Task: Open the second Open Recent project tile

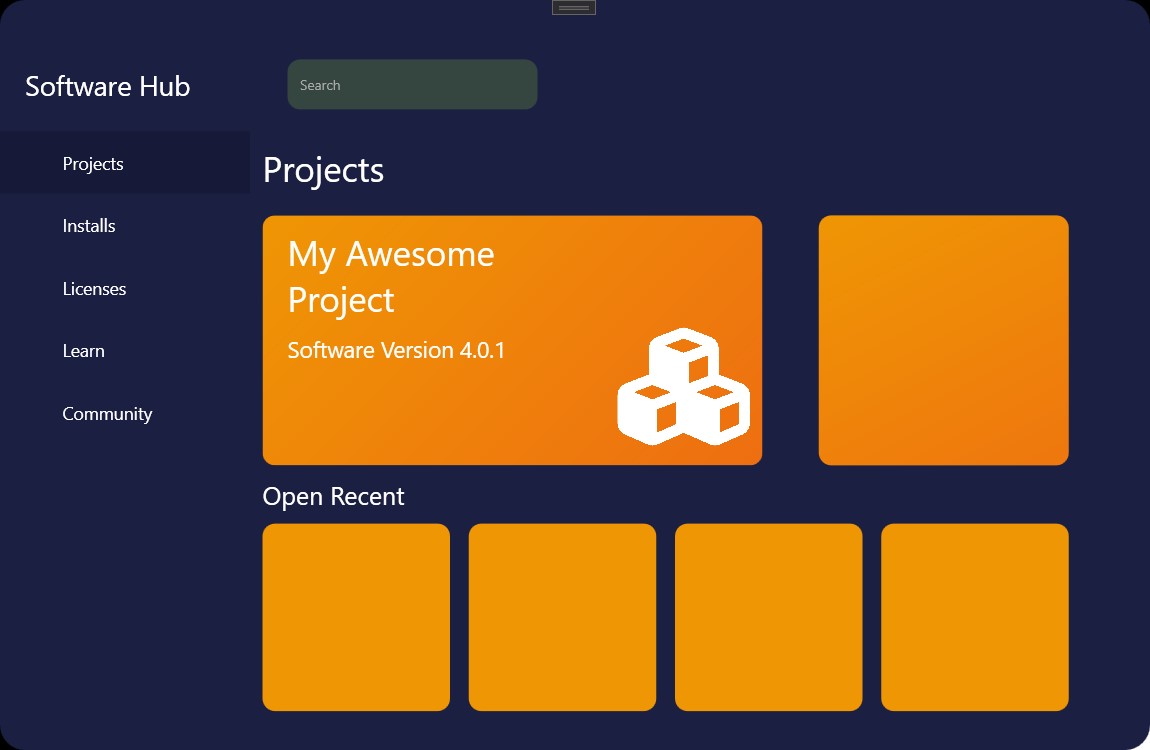Action: (562, 617)
